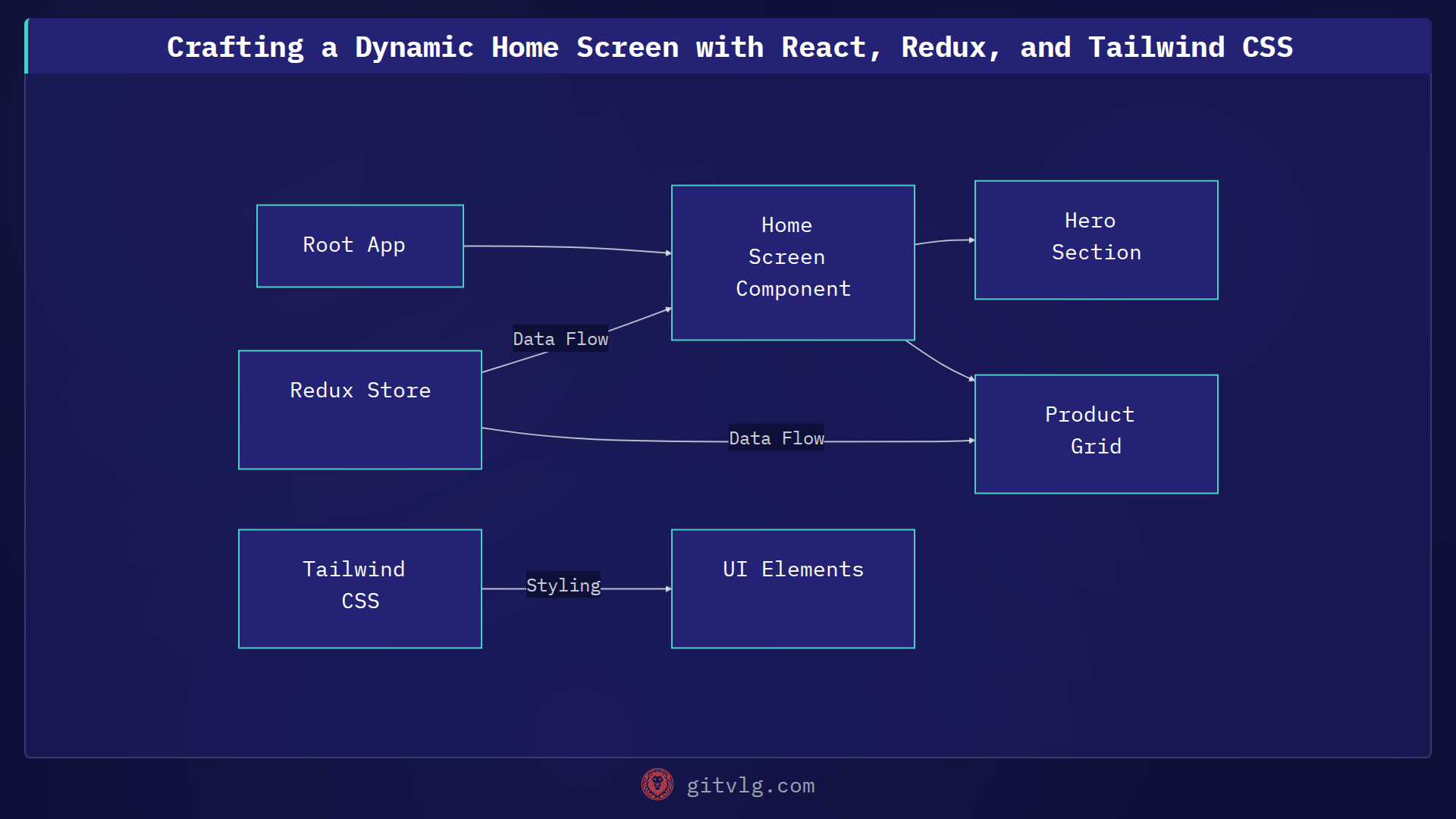Open the gitvlg.com link
Image resolution: width=1456 pixels, height=819 pixels.
(751, 786)
